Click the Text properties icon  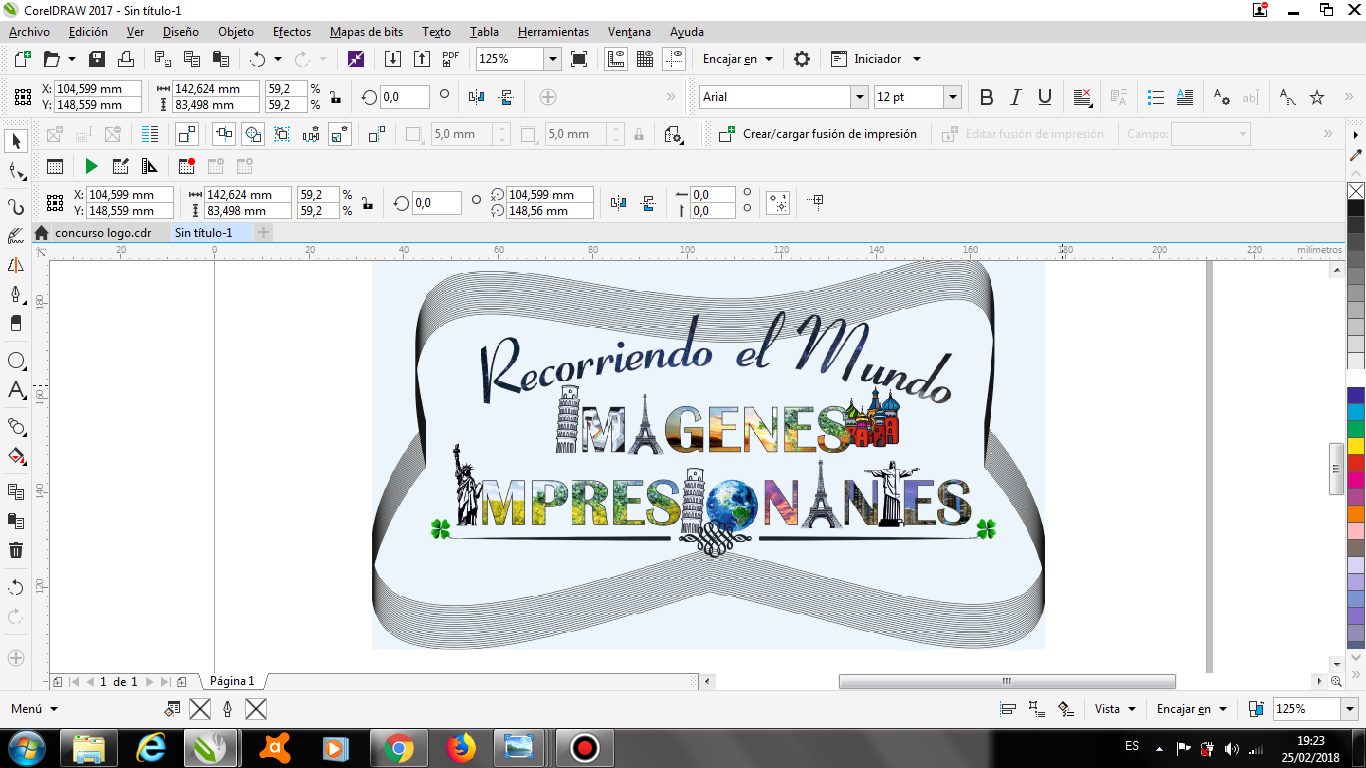[1221, 97]
